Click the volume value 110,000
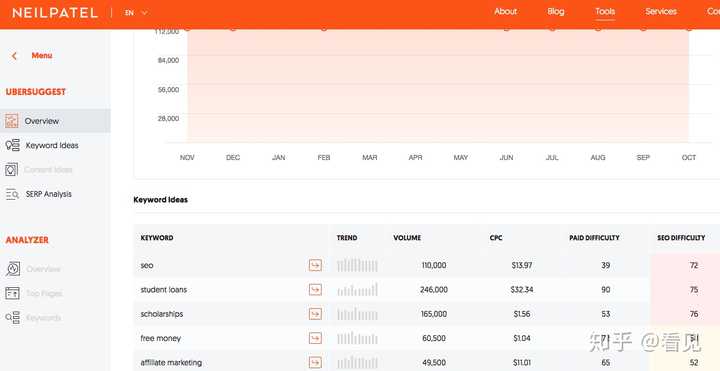Viewport: 720px width, 371px height. (x=434, y=265)
